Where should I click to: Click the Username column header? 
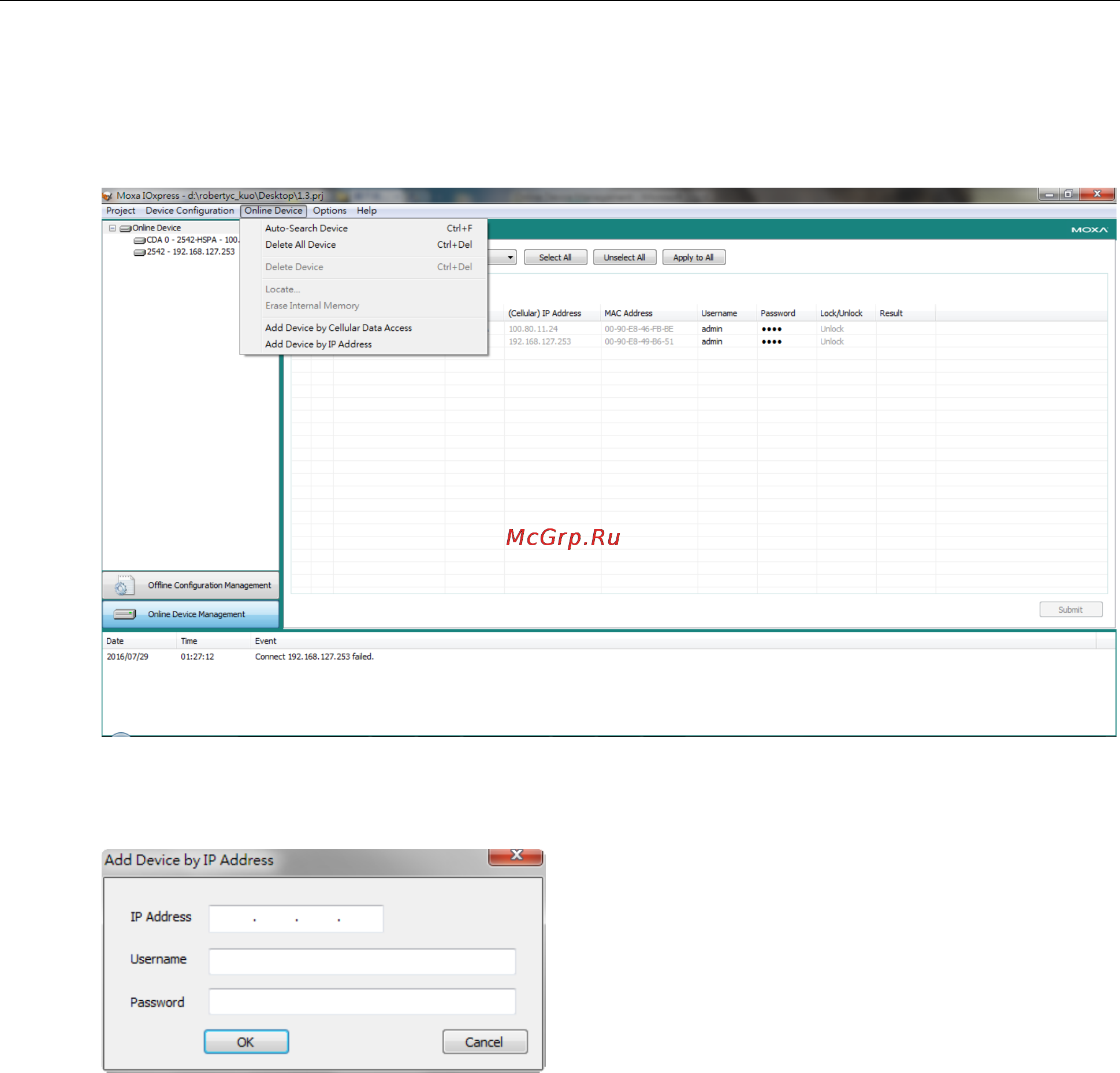coord(727,314)
